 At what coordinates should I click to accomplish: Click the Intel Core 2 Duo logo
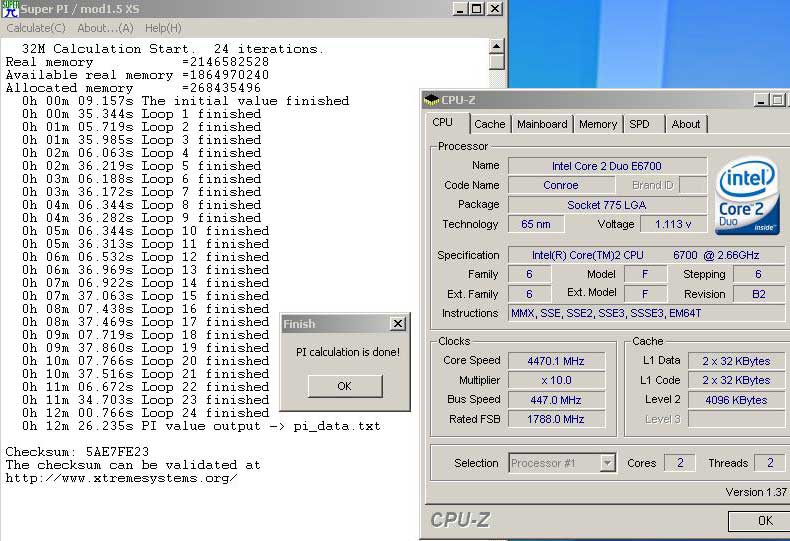tap(747, 196)
